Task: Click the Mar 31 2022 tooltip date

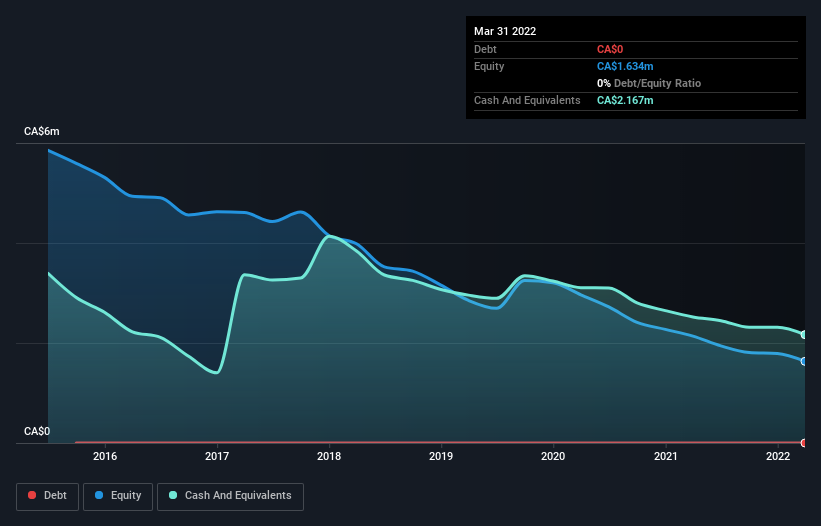Action: (x=505, y=31)
